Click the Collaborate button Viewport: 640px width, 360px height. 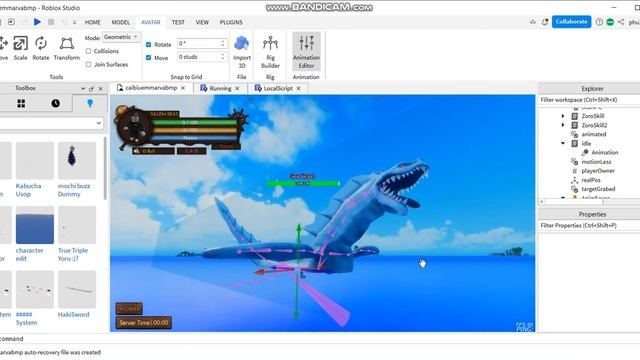click(571, 22)
